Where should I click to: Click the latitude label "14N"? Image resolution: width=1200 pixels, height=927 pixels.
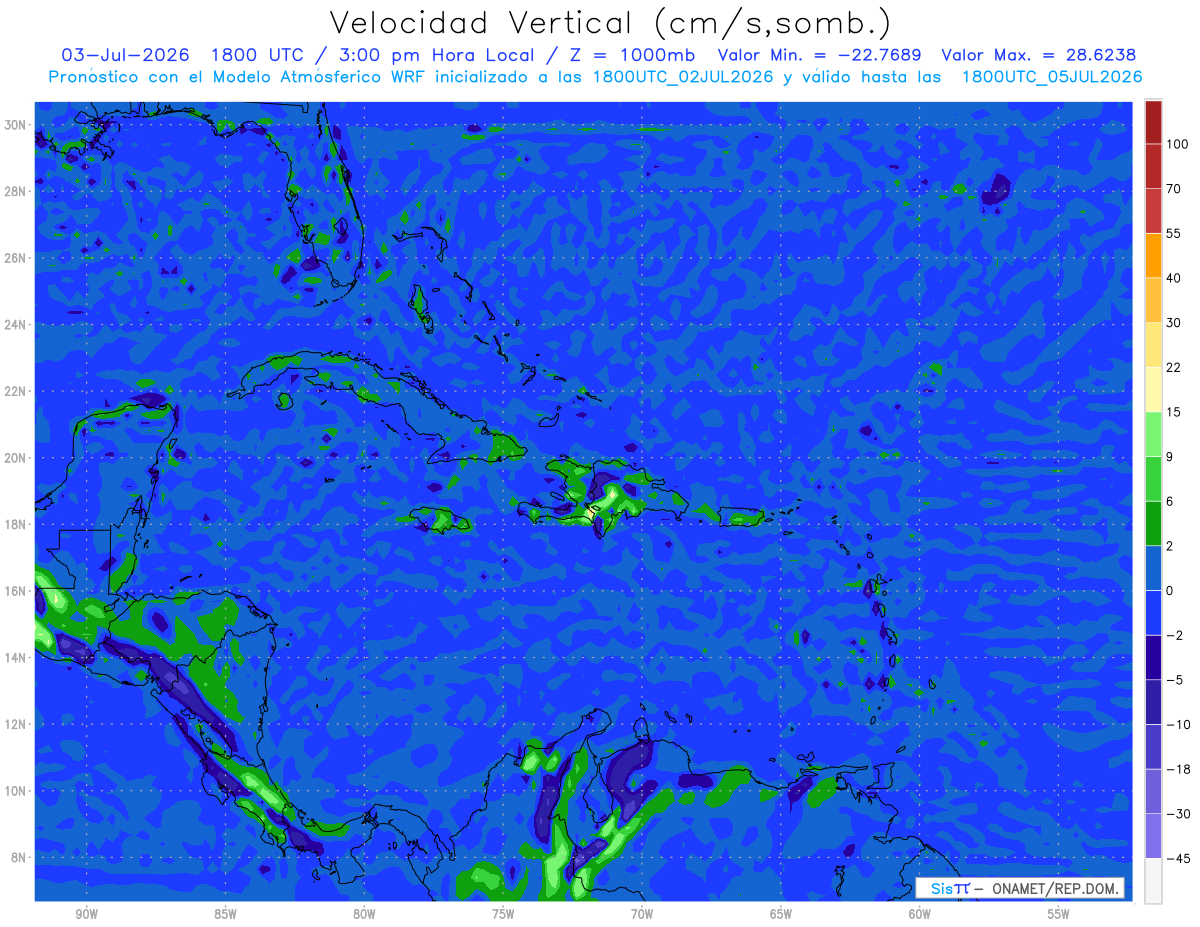tap(17, 658)
